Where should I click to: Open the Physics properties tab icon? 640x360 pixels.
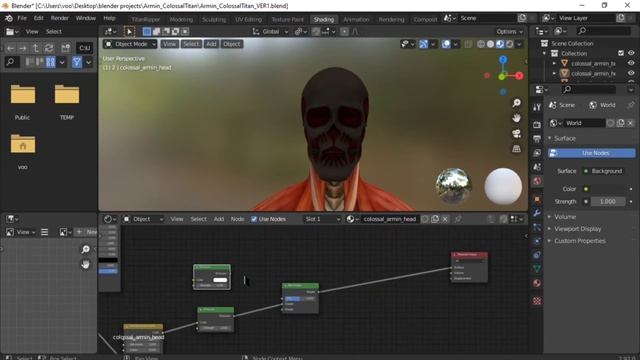[x=537, y=241]
